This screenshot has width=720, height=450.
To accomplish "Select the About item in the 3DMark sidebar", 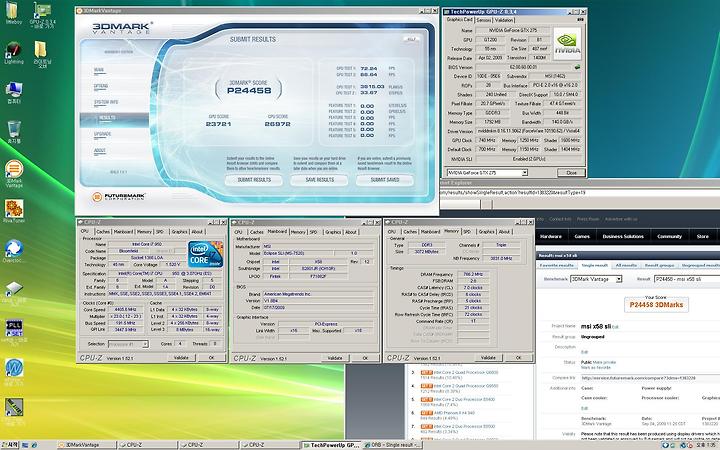I will 100,150.
